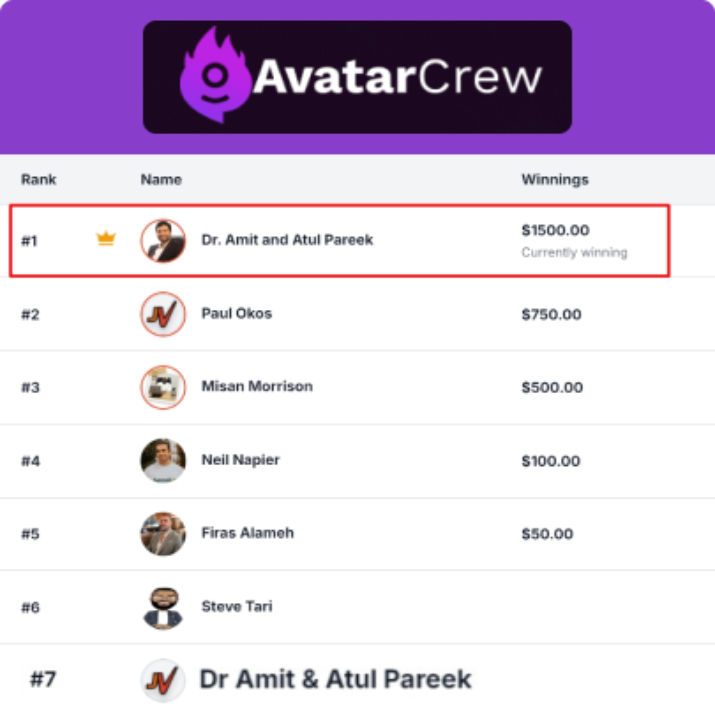
Task: Click the Dr Amit & Atul Pareek text at rank #7
Action: pos(335,680)
